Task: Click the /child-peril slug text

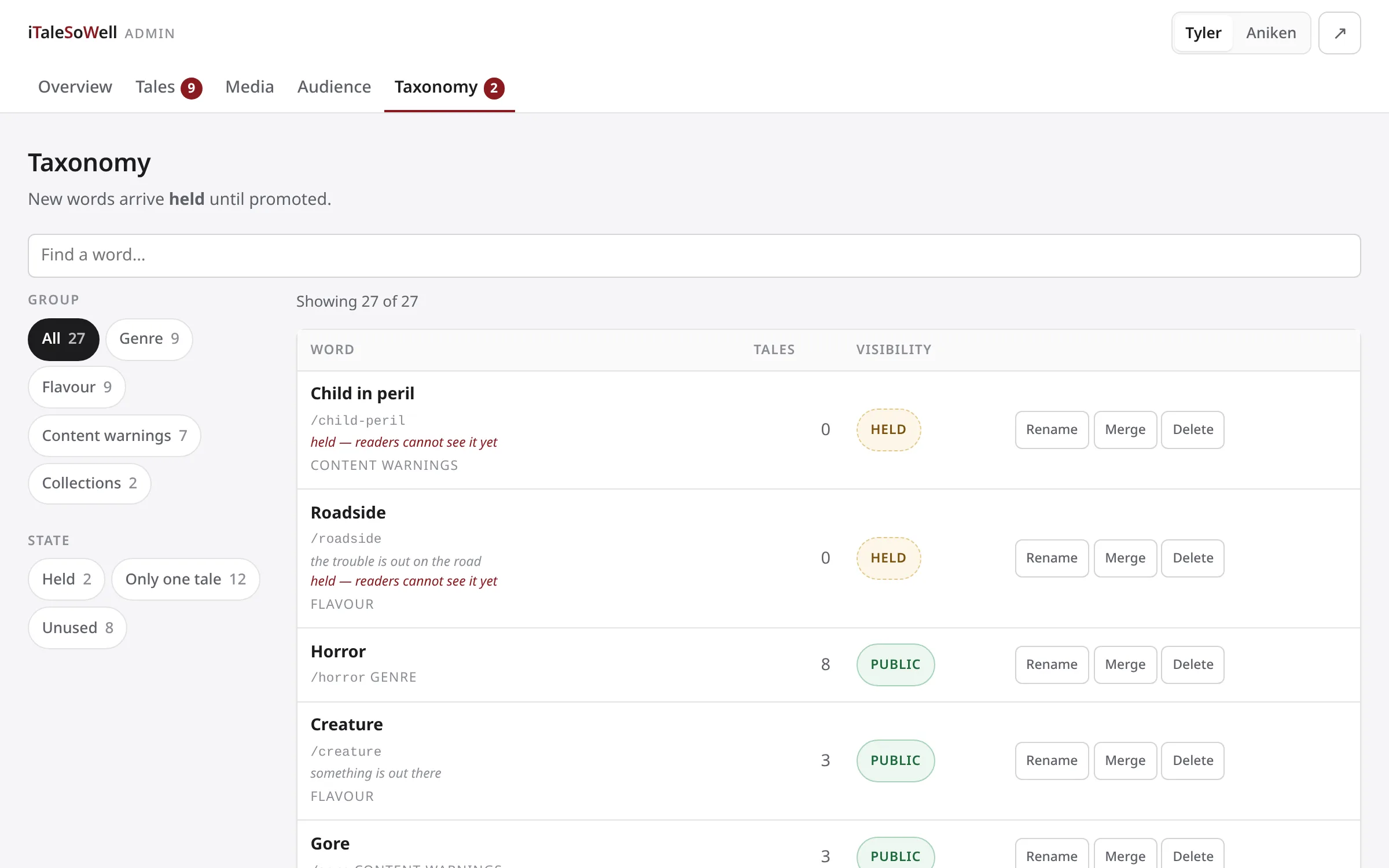Action: pos(358,420)
